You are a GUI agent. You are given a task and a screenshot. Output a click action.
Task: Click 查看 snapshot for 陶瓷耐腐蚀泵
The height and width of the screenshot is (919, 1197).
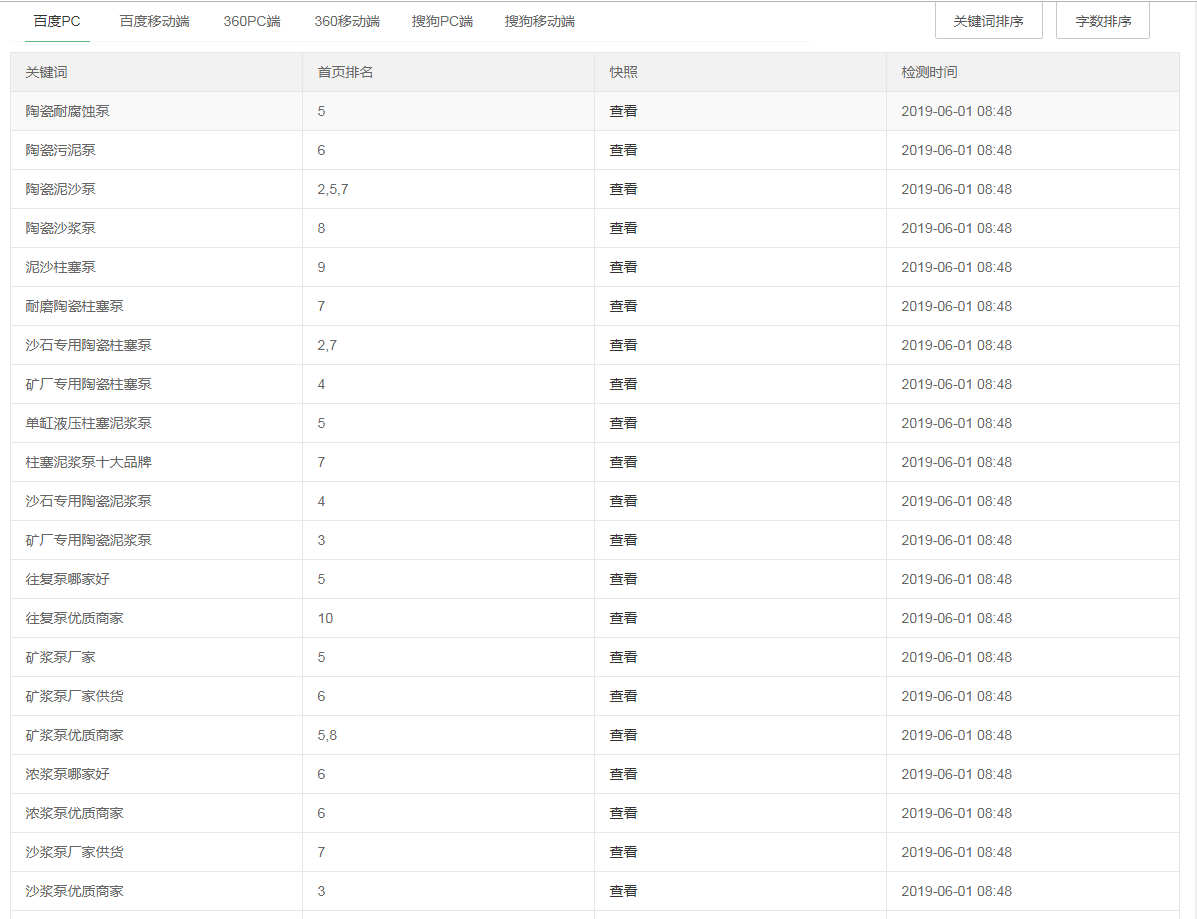[623, 111]
